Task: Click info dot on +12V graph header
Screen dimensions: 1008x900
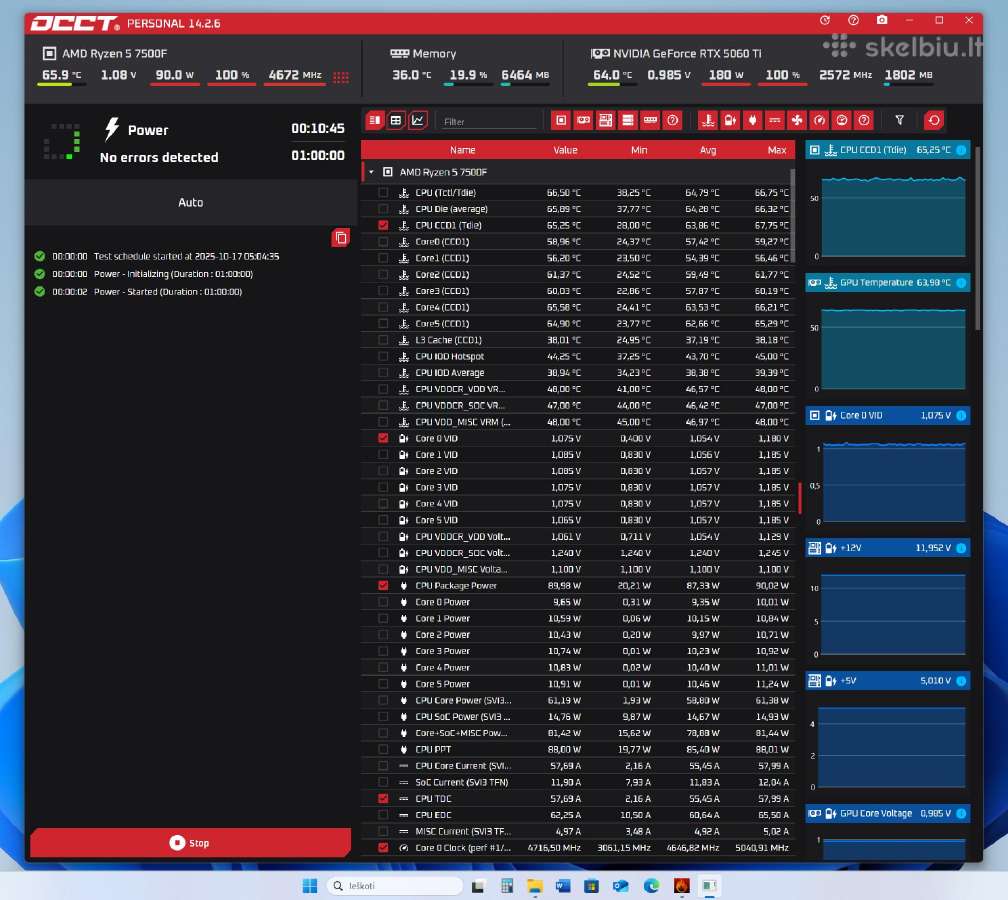Action: coord(961,548)
